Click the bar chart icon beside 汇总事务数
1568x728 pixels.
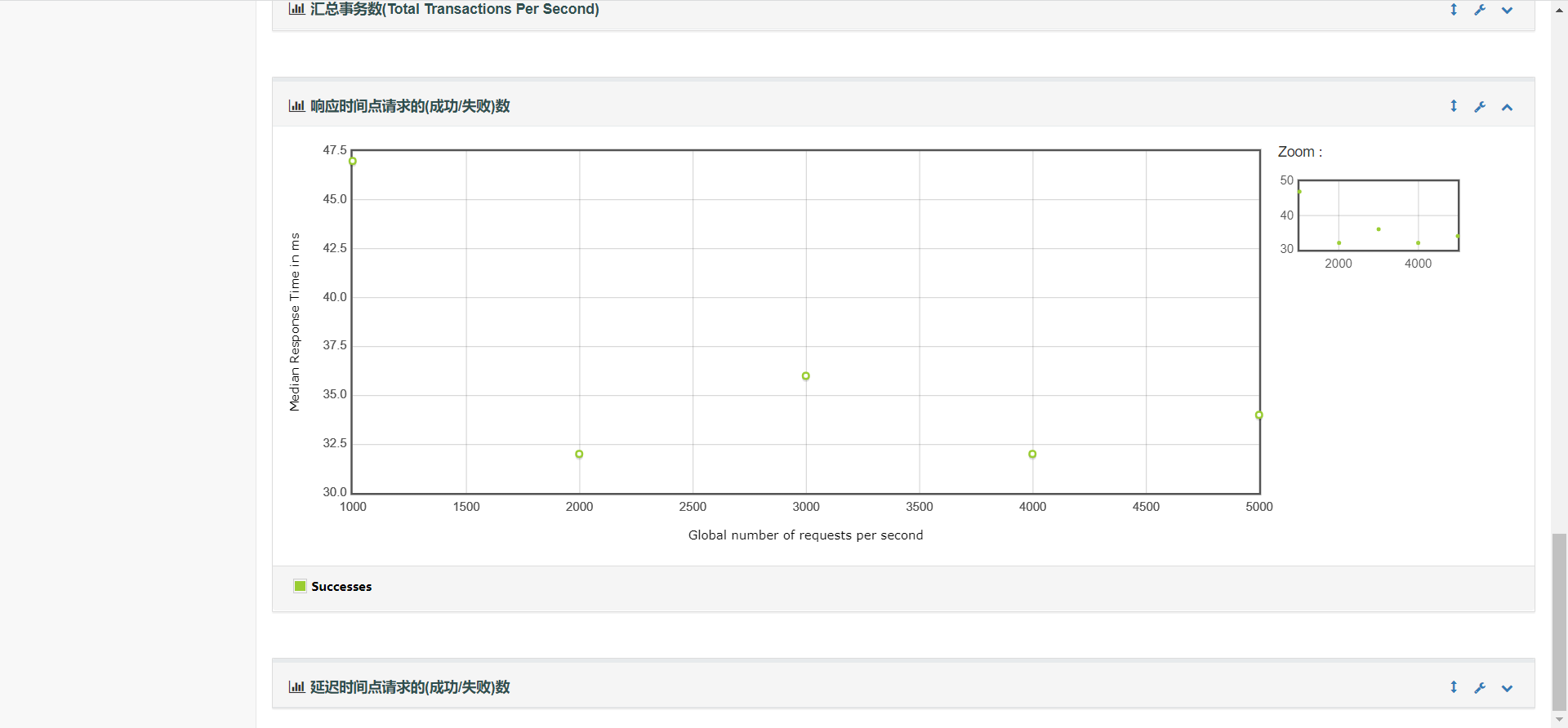(x=296, y=9)
